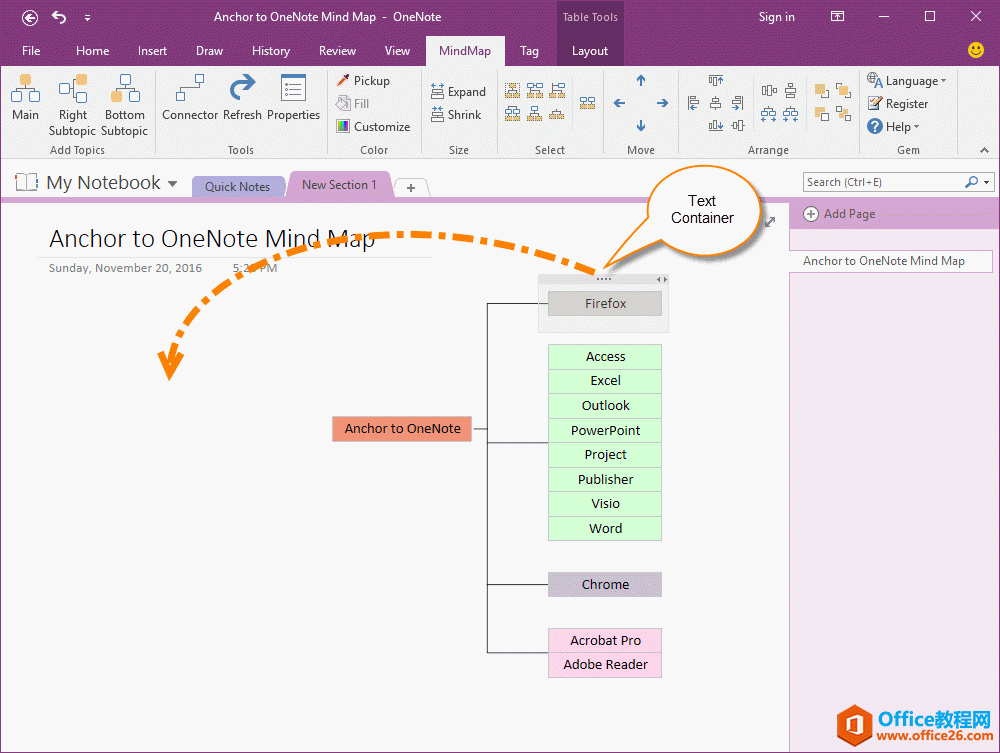Viewport: 1000px width, 753px height.
Task: Open the Quick Notes section tab
Action: pyautogui.click(x=237, y=187)
